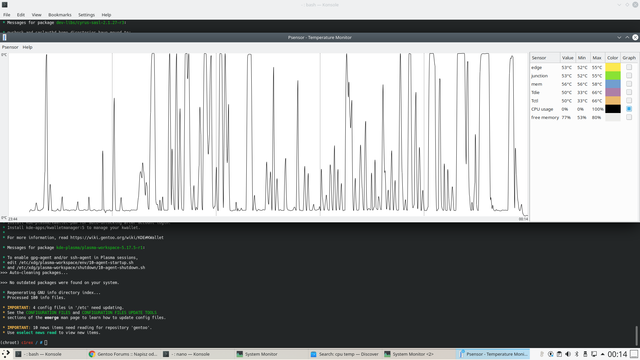The height and width of the screenshot is (360, 640).
Task: Click the digital clock showing 00:14
Action: tap(617, 354)
